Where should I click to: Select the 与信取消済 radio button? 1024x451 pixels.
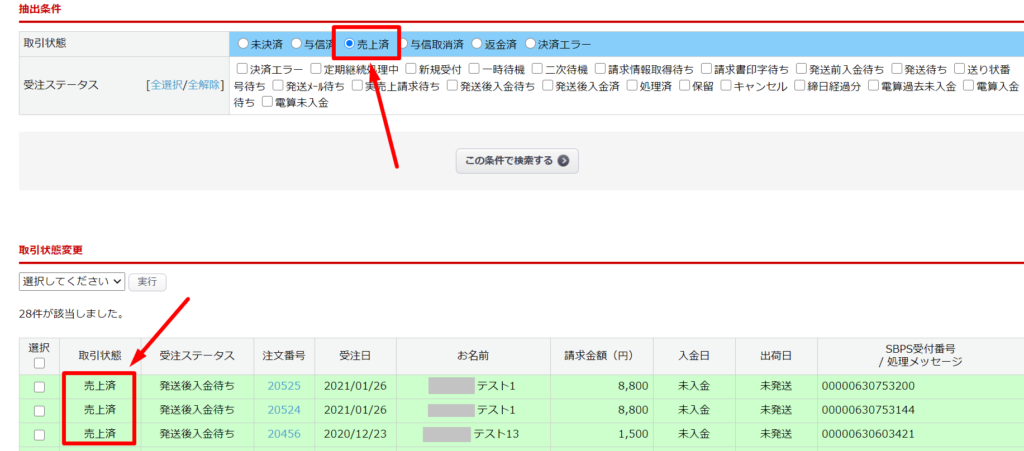tap(404, 44)
